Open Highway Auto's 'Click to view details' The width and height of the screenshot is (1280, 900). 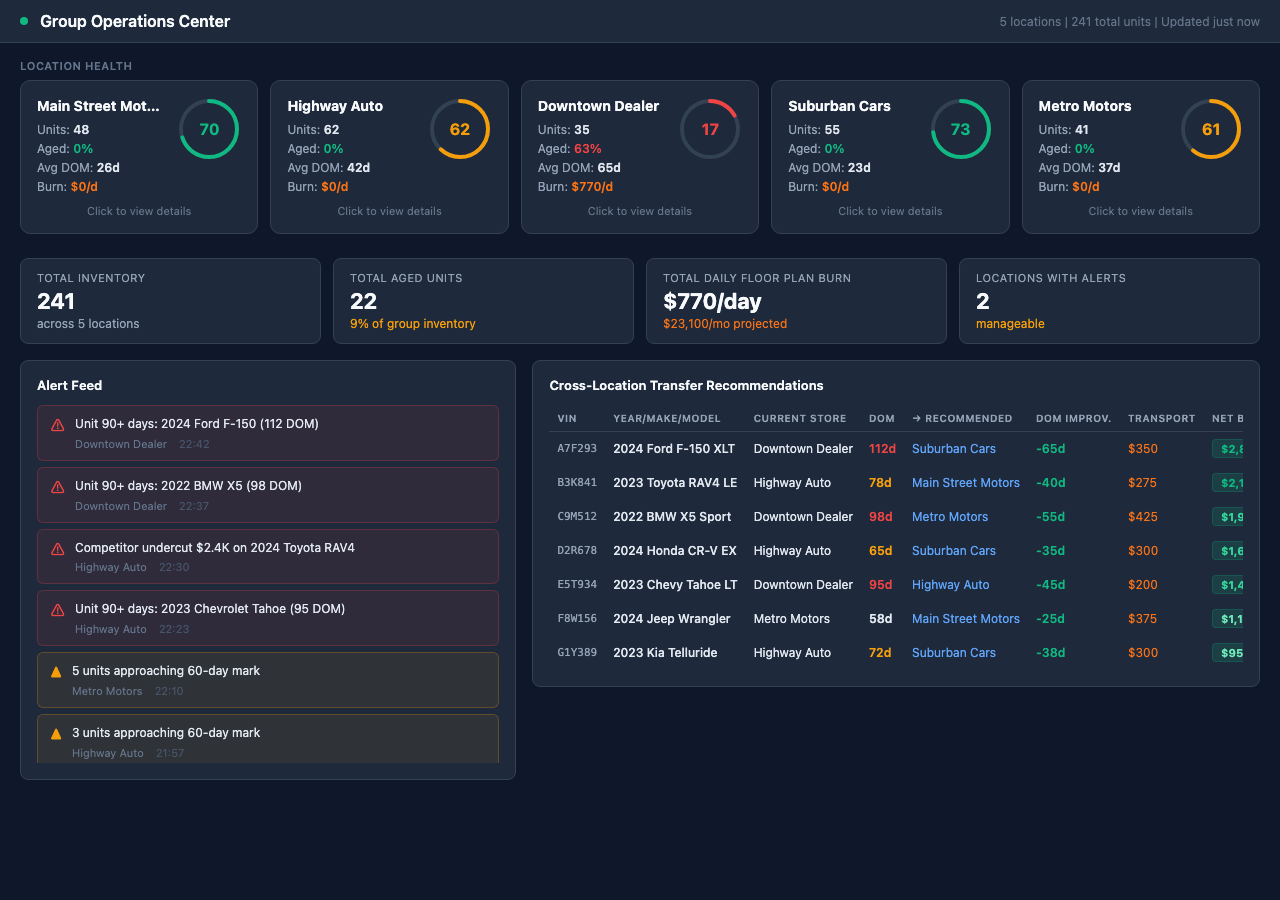389,211
